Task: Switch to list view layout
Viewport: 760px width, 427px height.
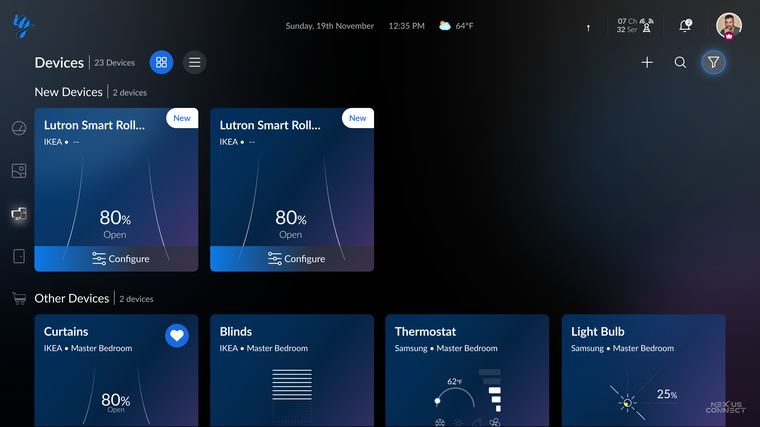Action: coord(194,63)
